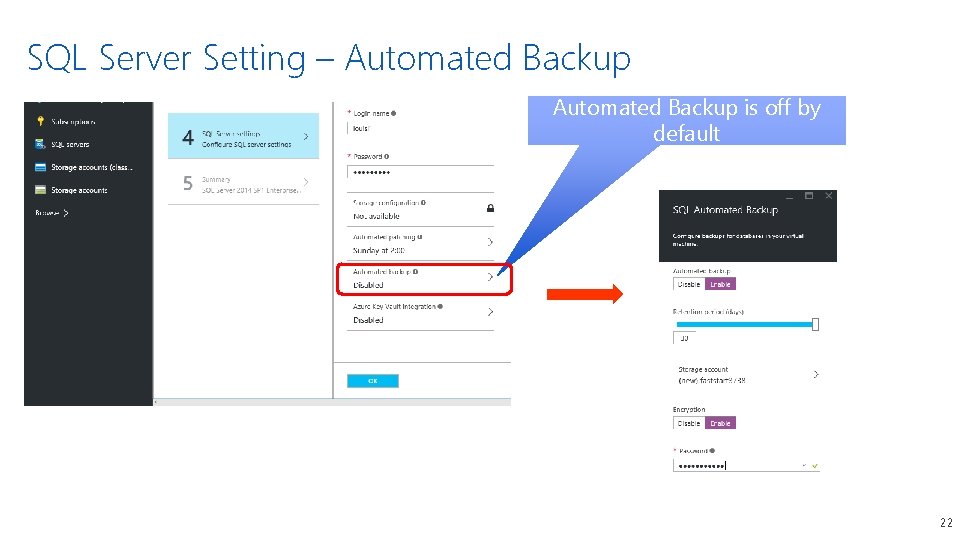Viewport: 960px width, 540px height.
Task: Click the info icon next to Storage configuration
Action: [423, 202]
